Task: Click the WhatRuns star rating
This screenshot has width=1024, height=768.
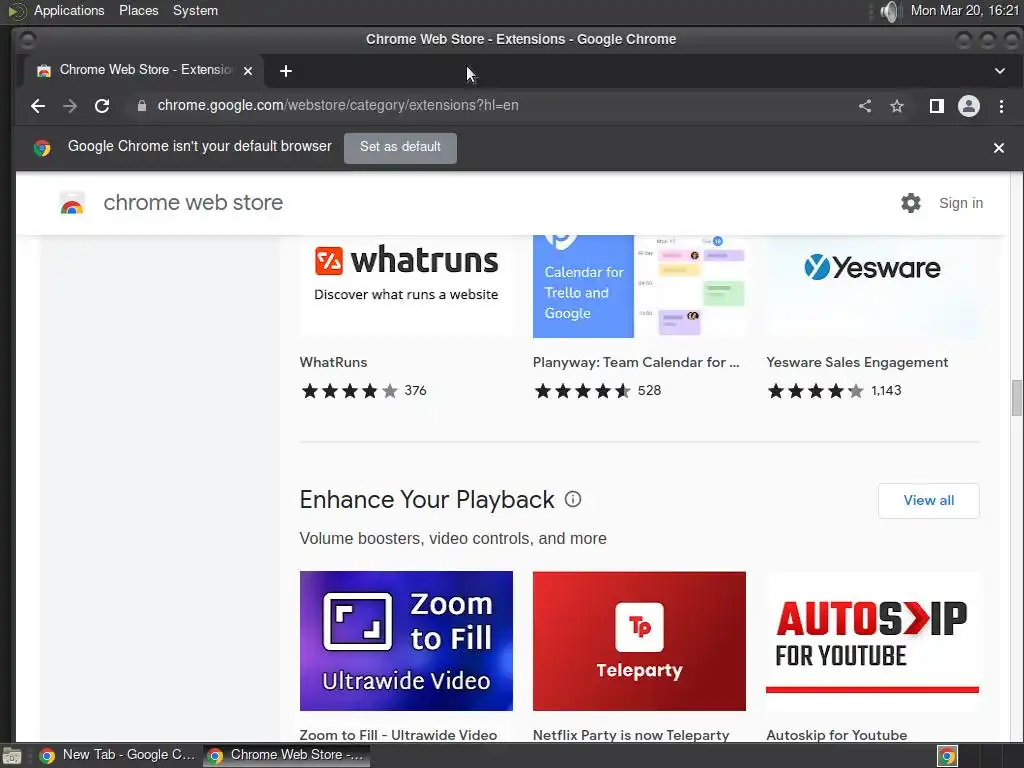Action: point(349,391)
